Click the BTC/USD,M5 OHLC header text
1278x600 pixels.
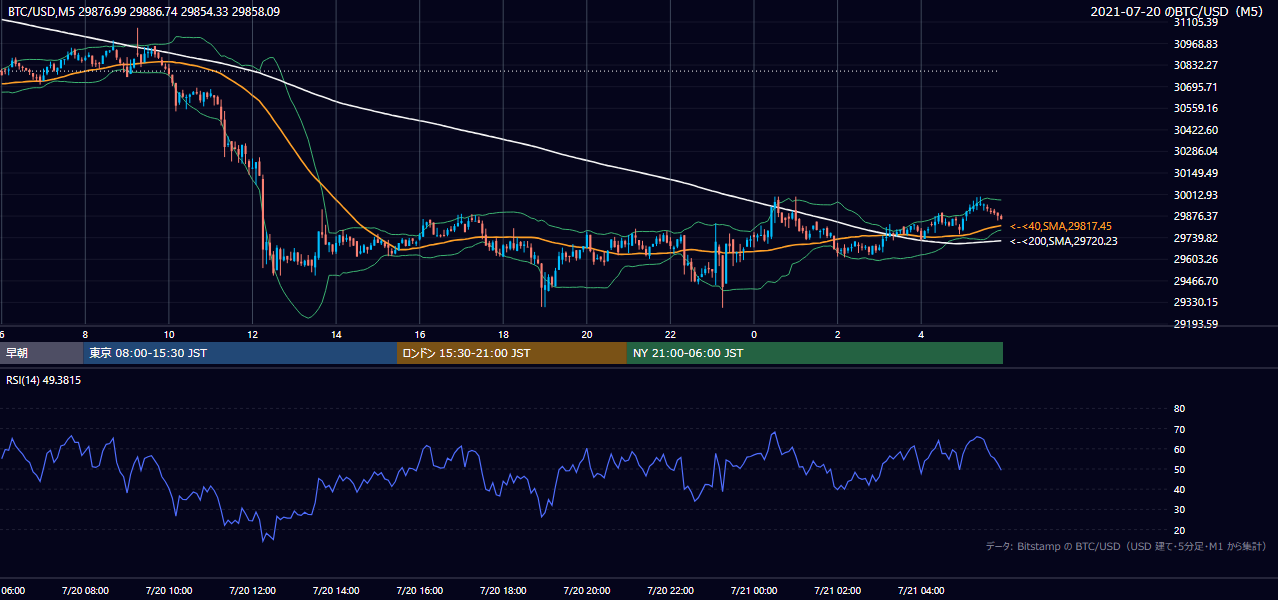(144, 11)
